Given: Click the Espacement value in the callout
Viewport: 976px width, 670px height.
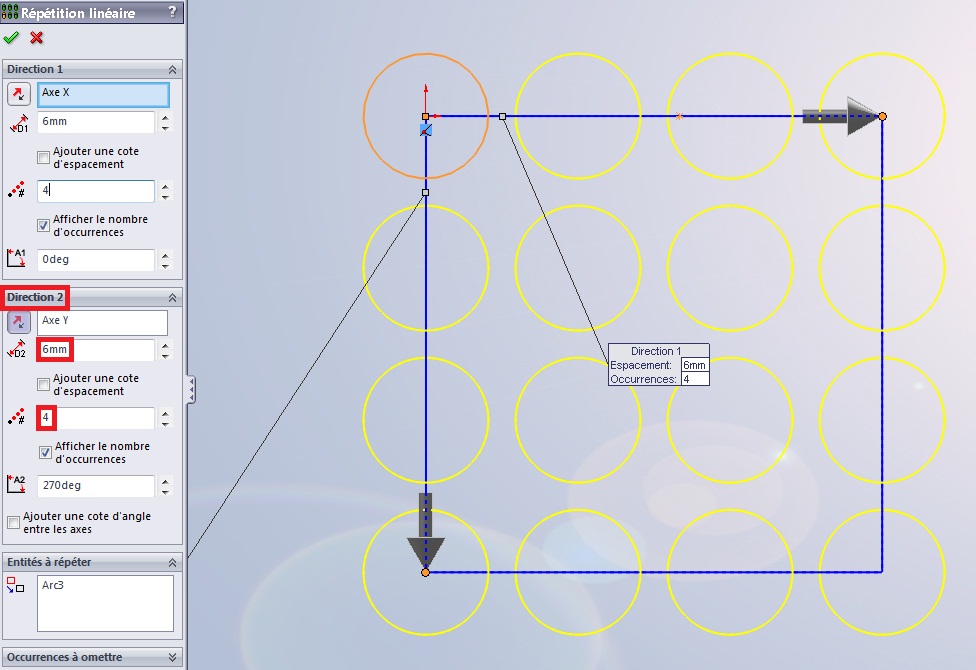Looking at the screenshot, I should click(693, 366).
